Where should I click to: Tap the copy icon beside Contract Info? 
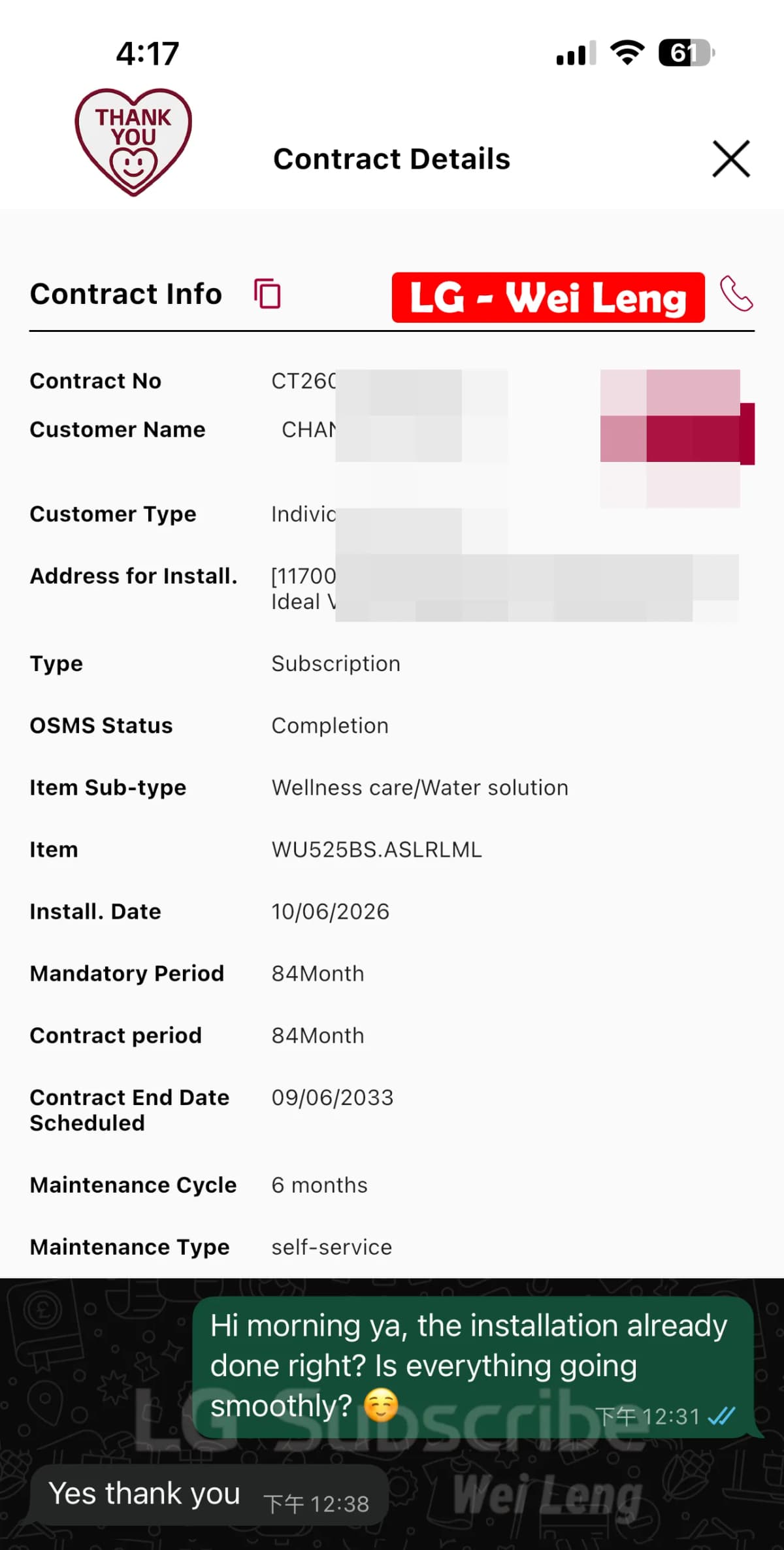[267, 293]
